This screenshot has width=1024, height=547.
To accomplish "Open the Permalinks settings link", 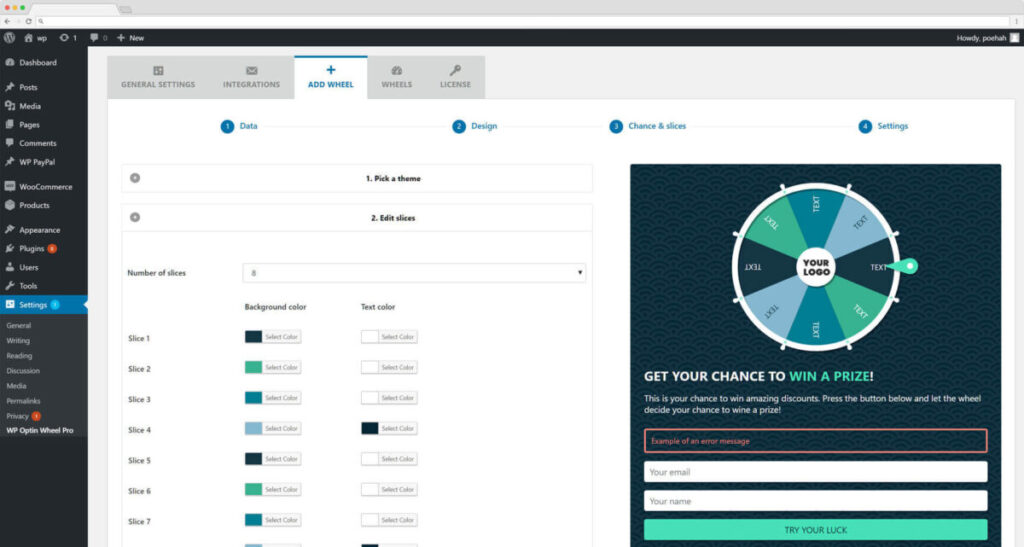I will (x=24, y=400).
